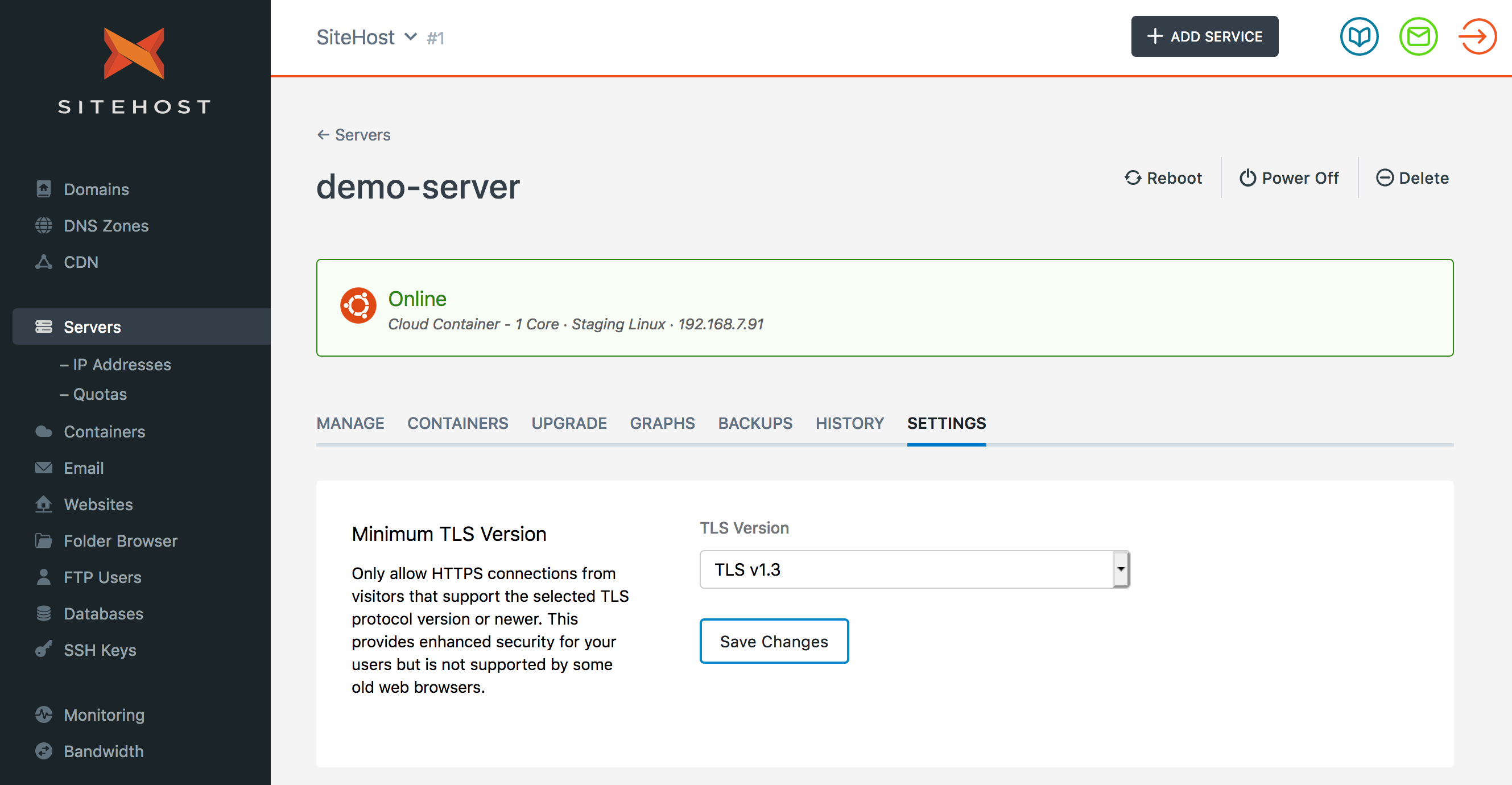Click the logout arrow icon
Screen dimensions: 1512x785
(x=1477, y=36)
